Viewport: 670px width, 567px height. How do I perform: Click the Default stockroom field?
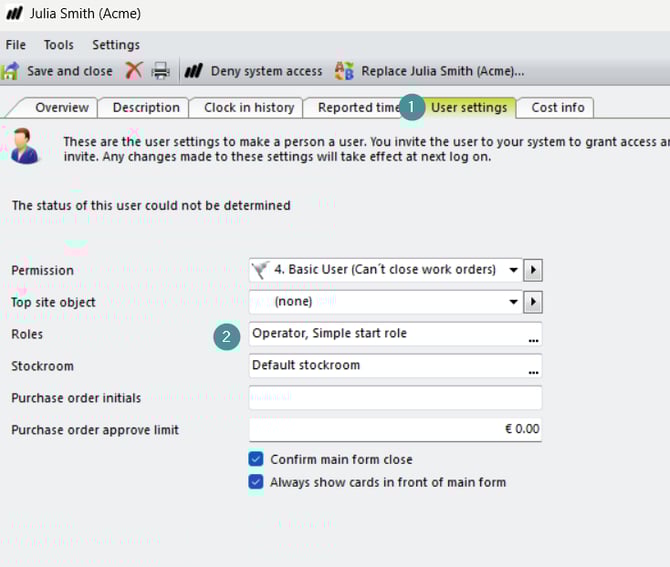(395, 366)
